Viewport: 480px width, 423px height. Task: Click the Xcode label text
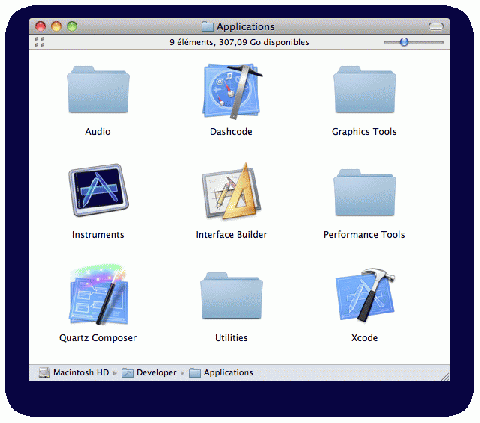tap(364, 338)
